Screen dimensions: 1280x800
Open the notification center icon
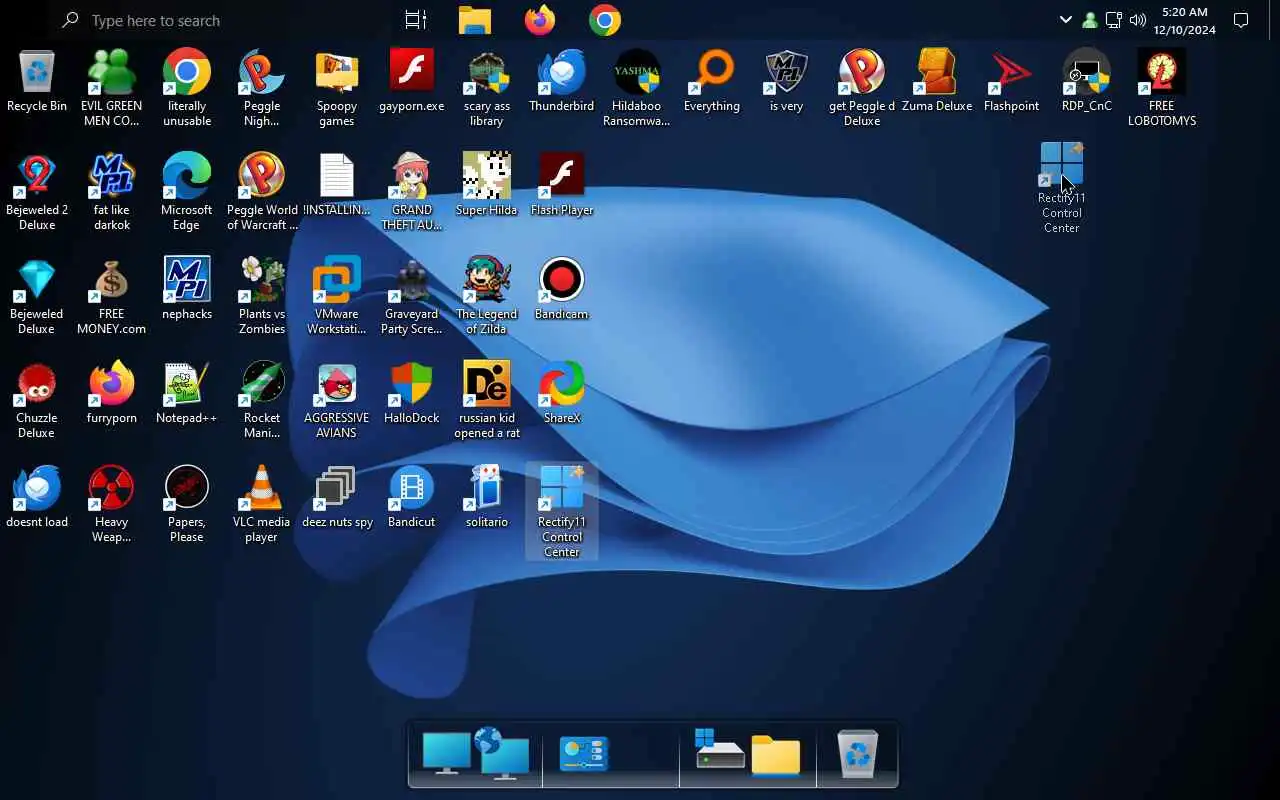pyautogui.click(x=1241, y=20)
